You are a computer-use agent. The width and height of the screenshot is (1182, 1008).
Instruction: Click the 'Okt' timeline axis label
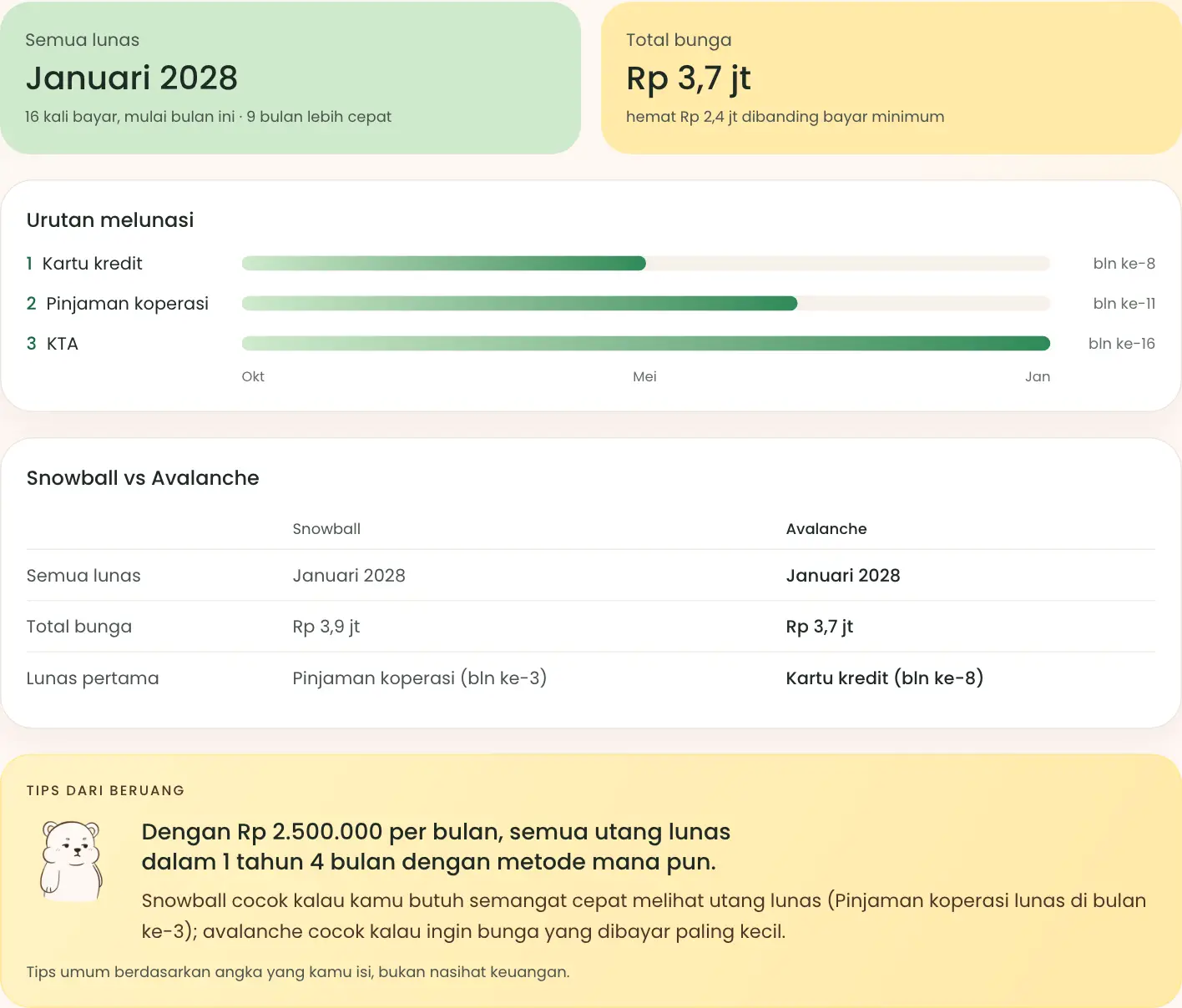[253, 376]
